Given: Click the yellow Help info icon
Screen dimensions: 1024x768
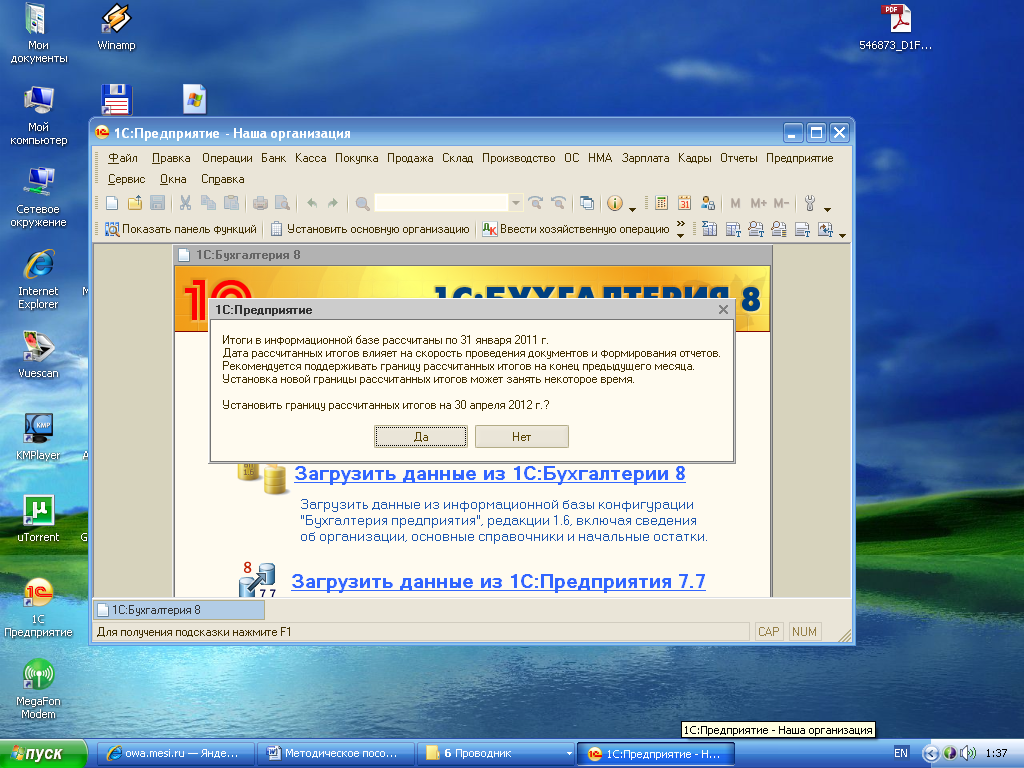Looking at the screenshot, I should coord(615,203).
